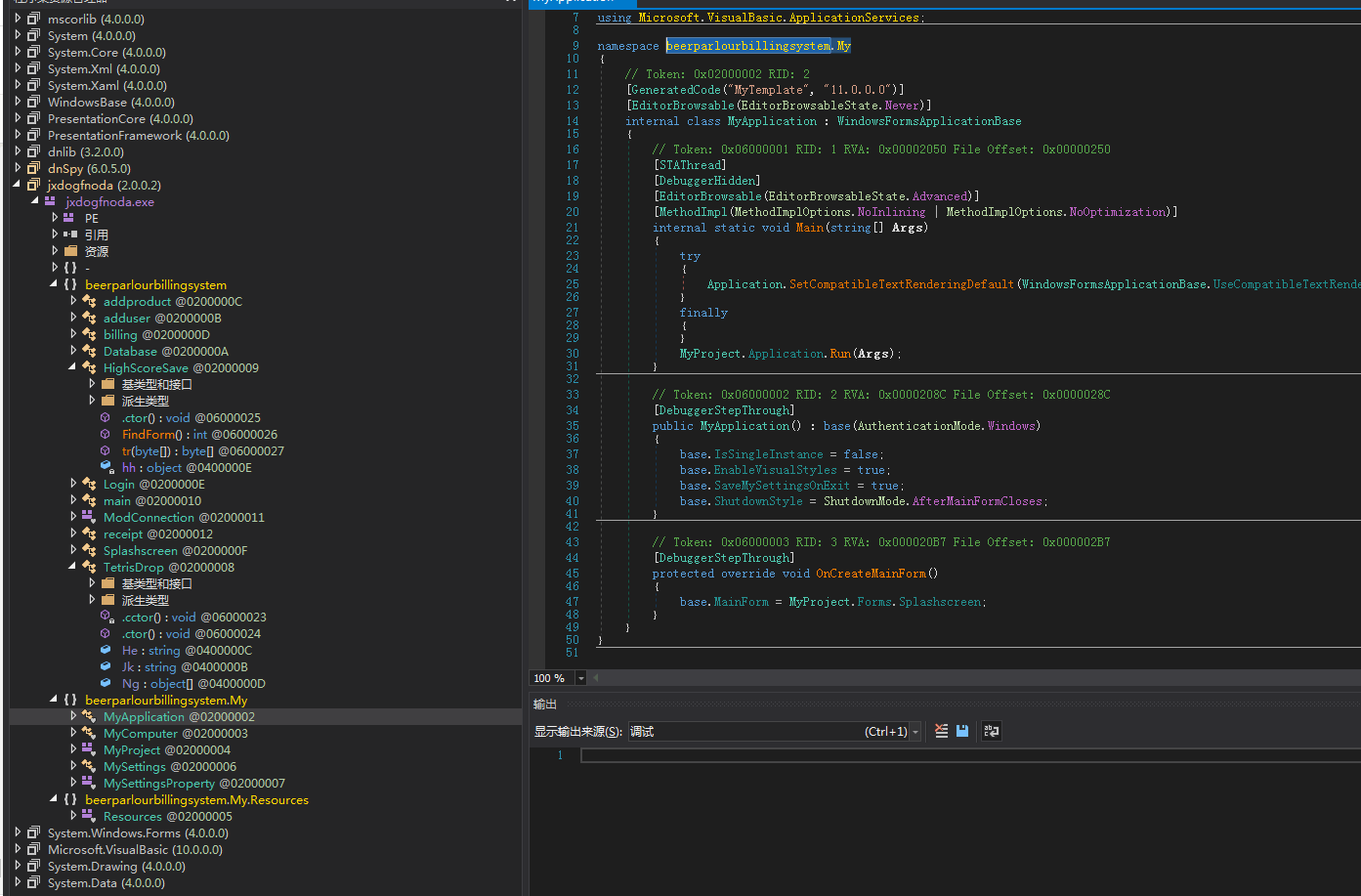
Task: Click inside the output text area
Action: point(970,754)
